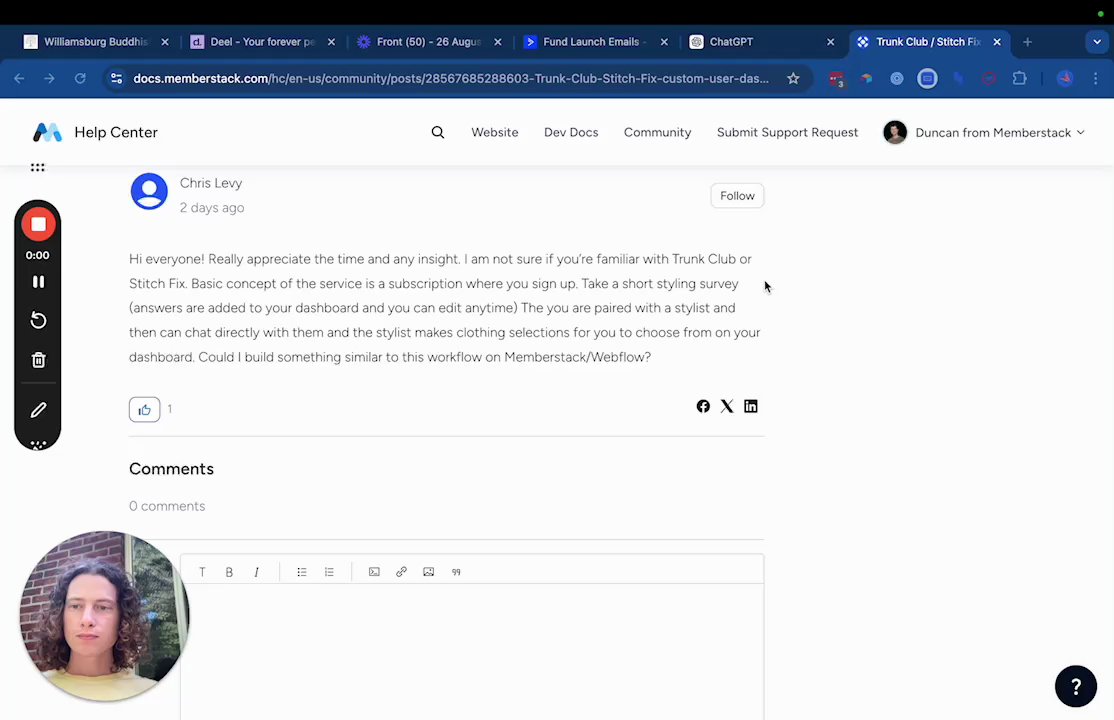View site information icon in address bar
This screenshot has width=1114, height=720.
pyautogui.click(x=116, y=78)
